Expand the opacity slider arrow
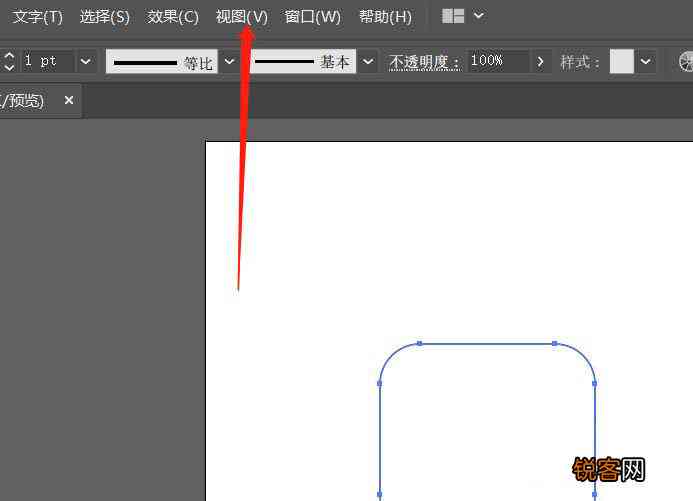 click(540, 61)
